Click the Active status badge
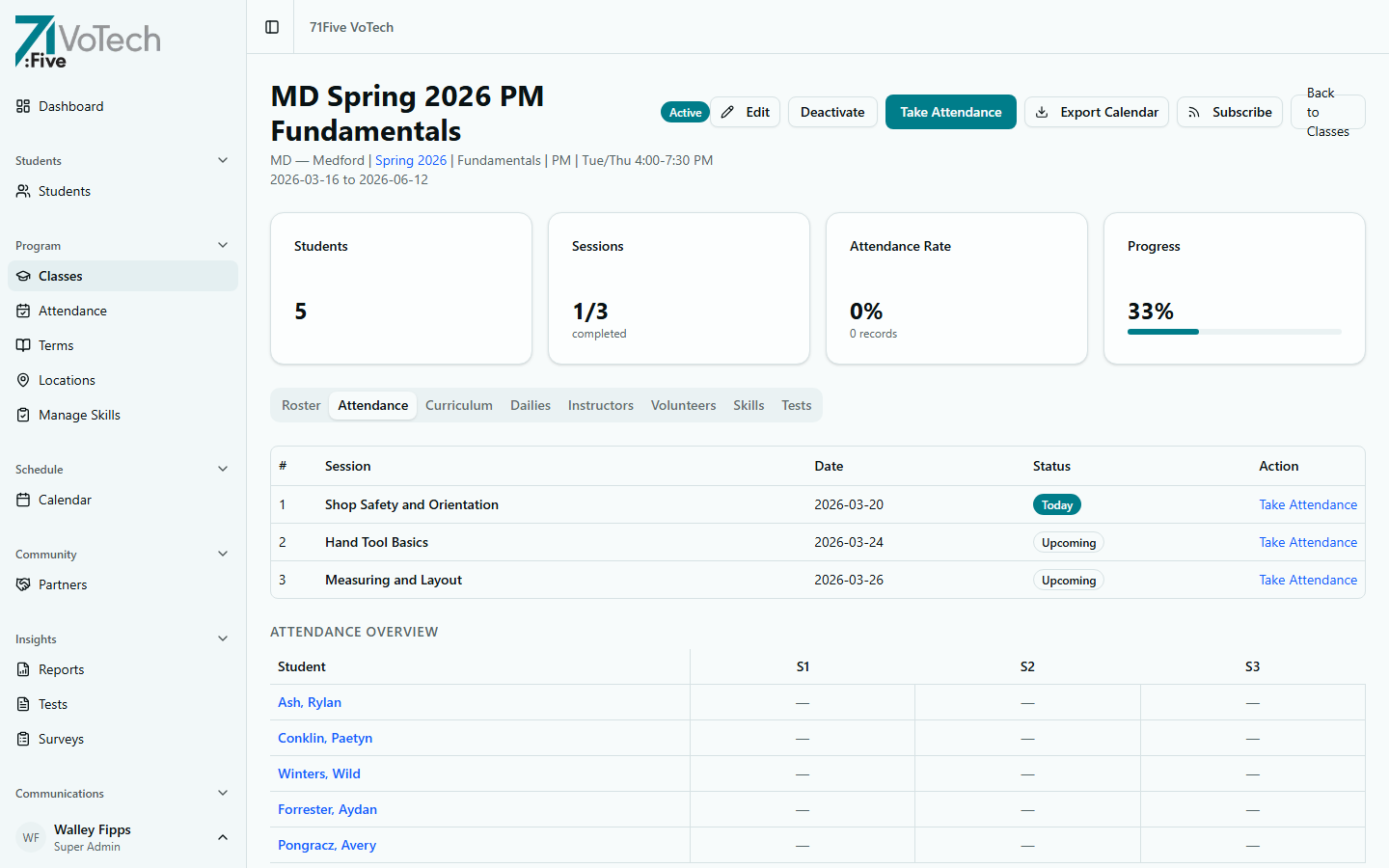The height and width of the screenshot is (868, 1389). click(685, 112)
